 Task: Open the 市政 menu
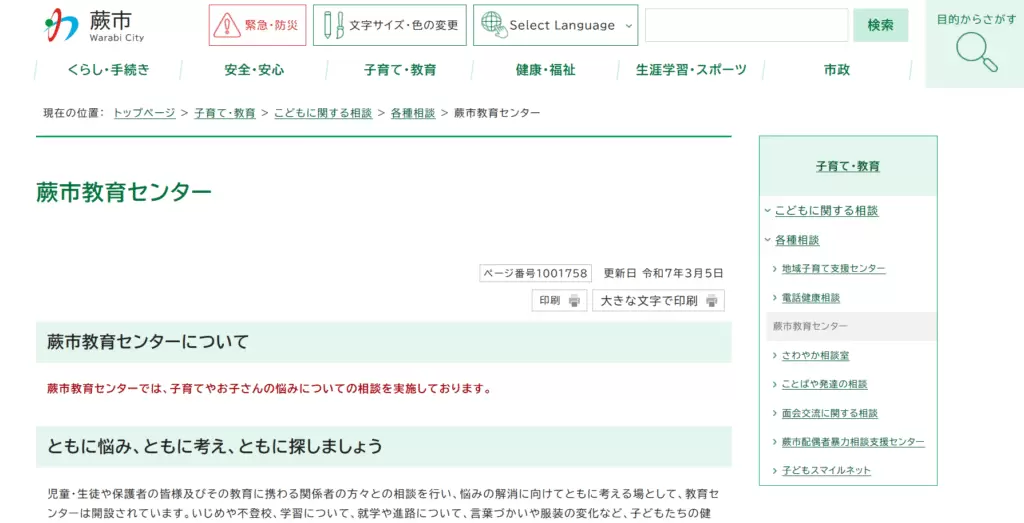837,70
